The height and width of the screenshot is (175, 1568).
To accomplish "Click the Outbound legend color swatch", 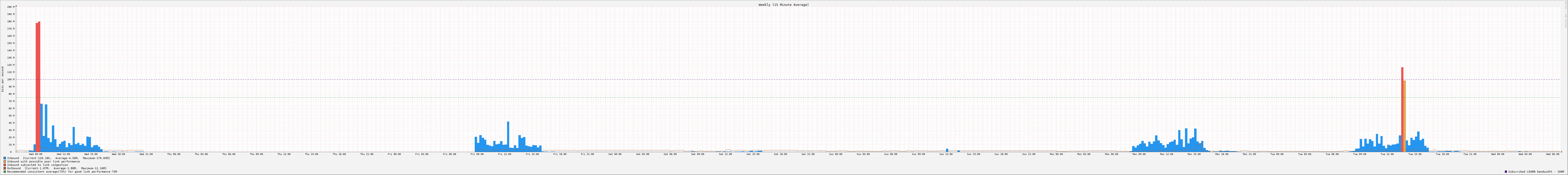I will (5, 168).
